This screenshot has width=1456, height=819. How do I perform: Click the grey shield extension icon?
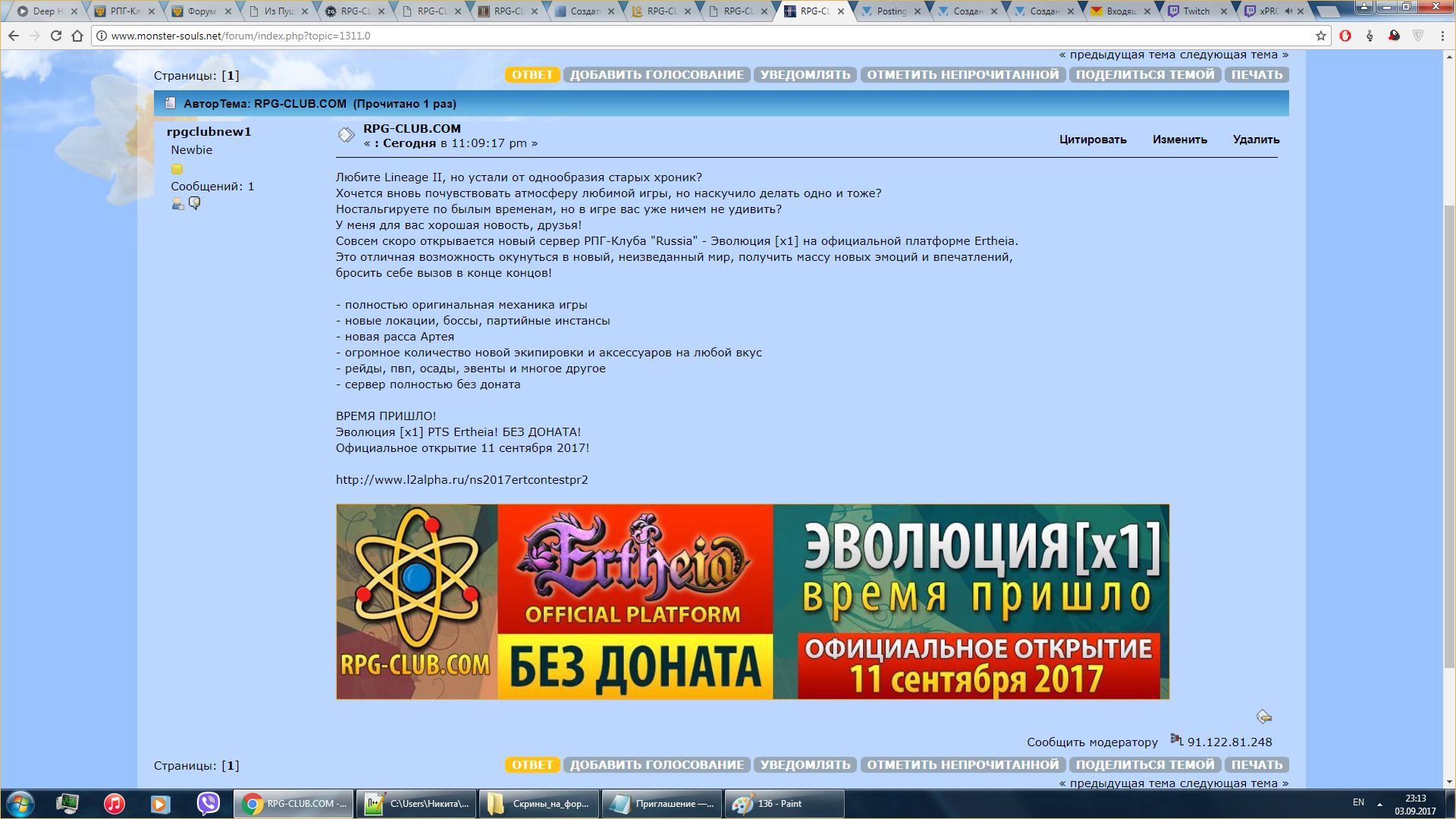1418,36
